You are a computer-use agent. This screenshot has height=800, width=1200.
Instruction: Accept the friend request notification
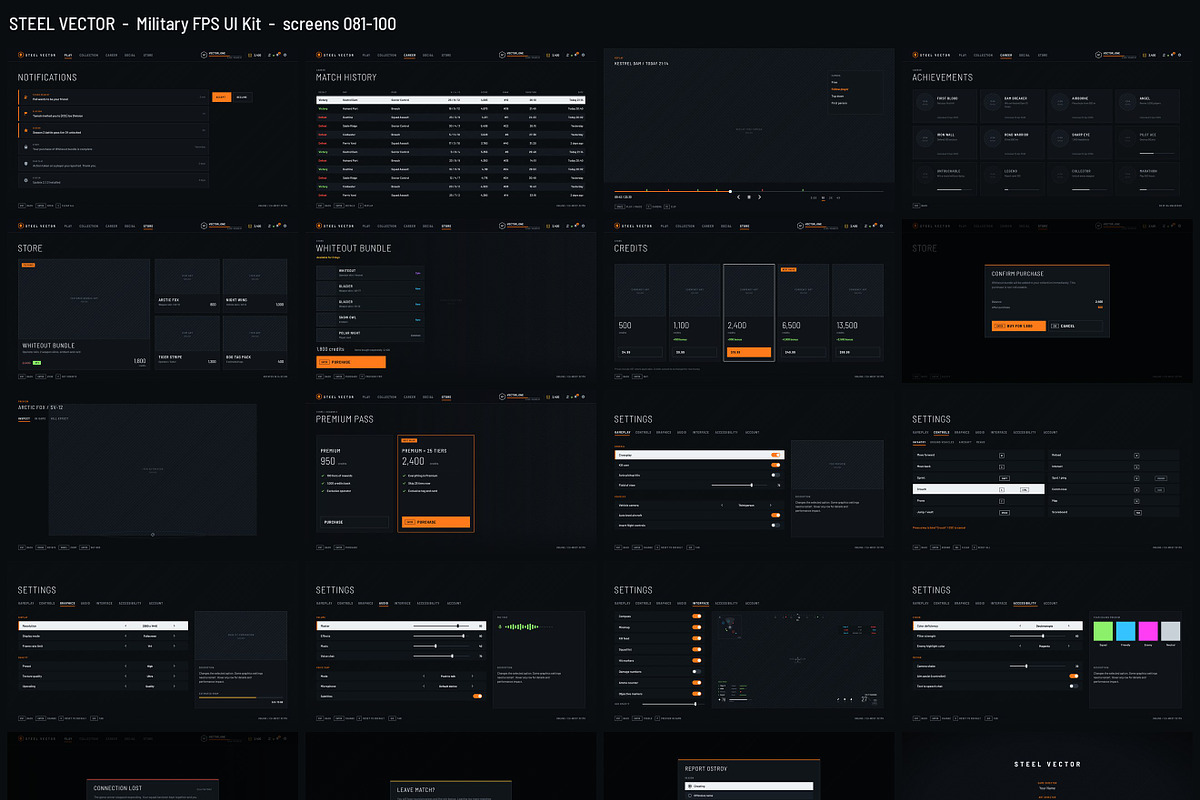[220, 97]
